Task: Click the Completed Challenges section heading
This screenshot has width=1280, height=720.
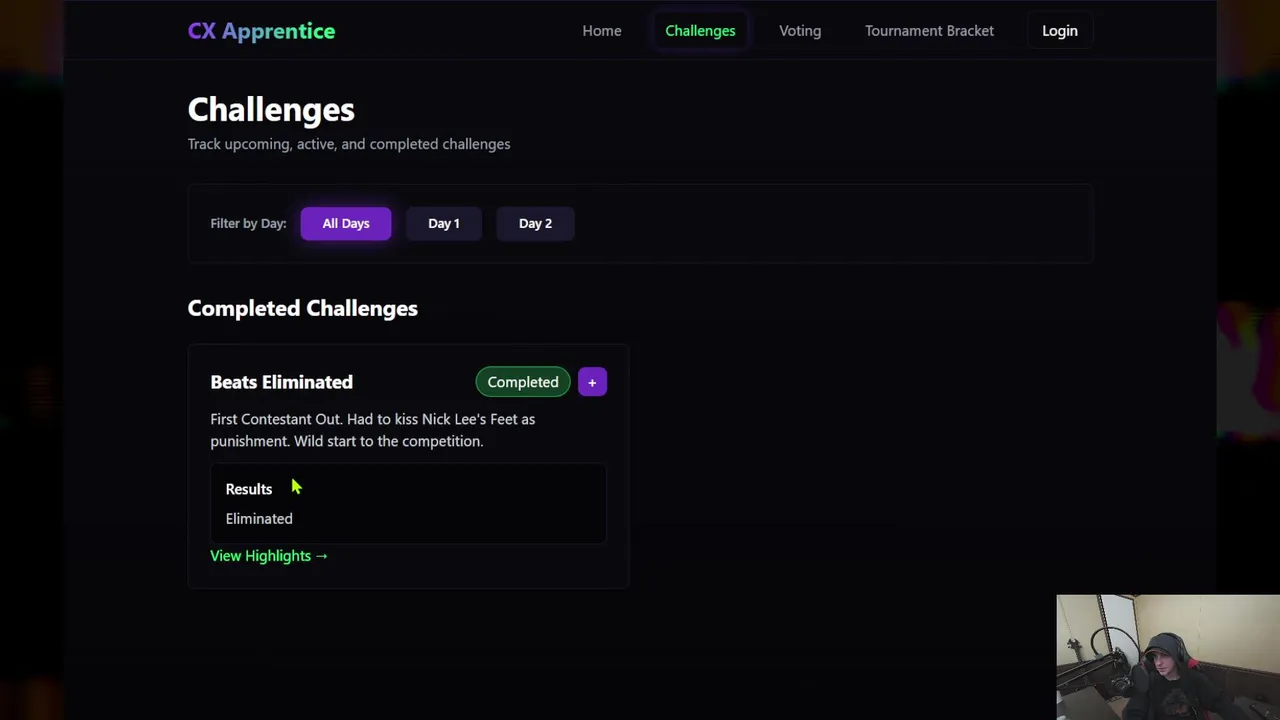Action: pyautogui.click(x=302, y=308)
